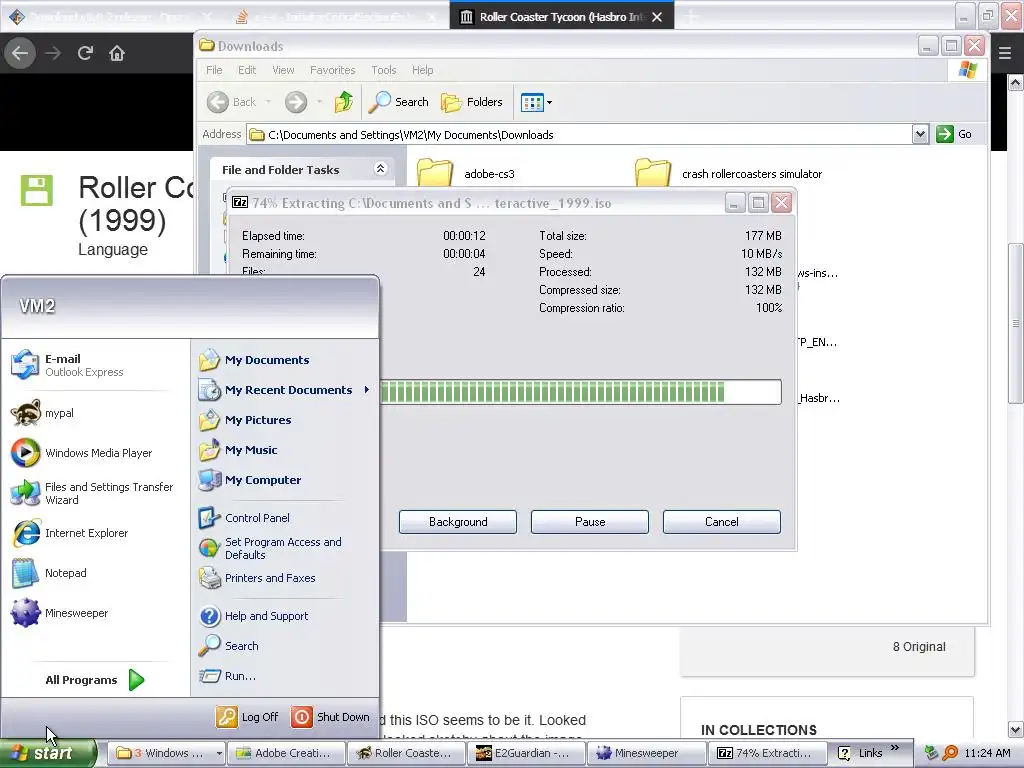Switch to Roller Coaster Tycoon browser tab
The width and height of the screenshot is (1024, 768).
560,17
